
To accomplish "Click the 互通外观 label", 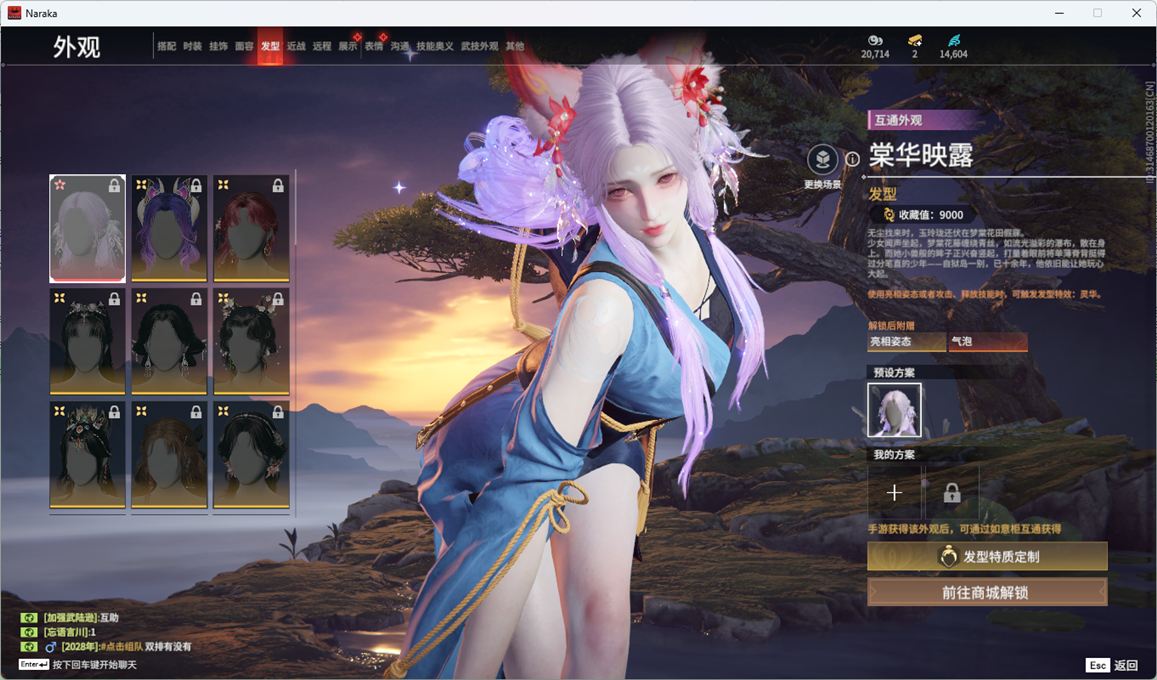I will [898, 120].
